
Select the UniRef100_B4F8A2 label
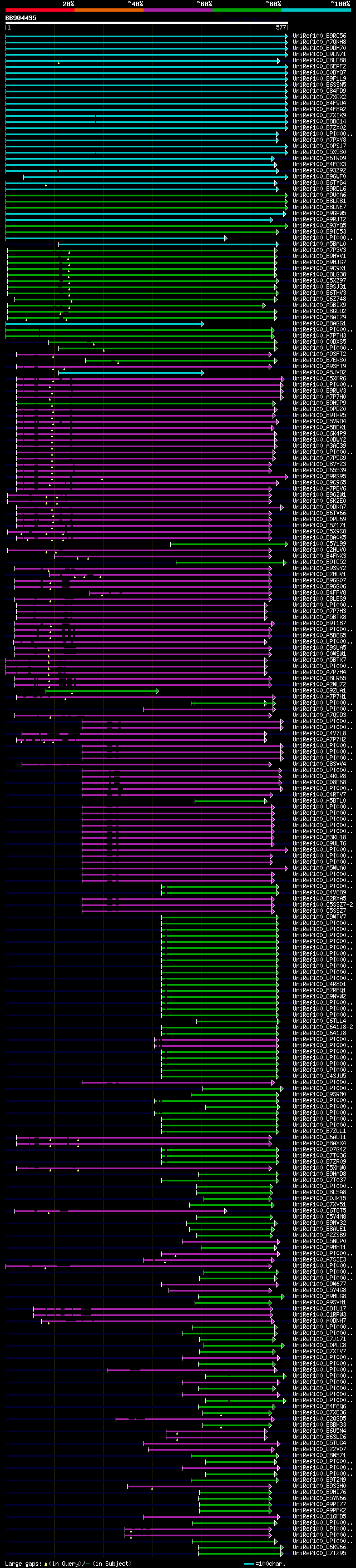click(x=319, y=110)
